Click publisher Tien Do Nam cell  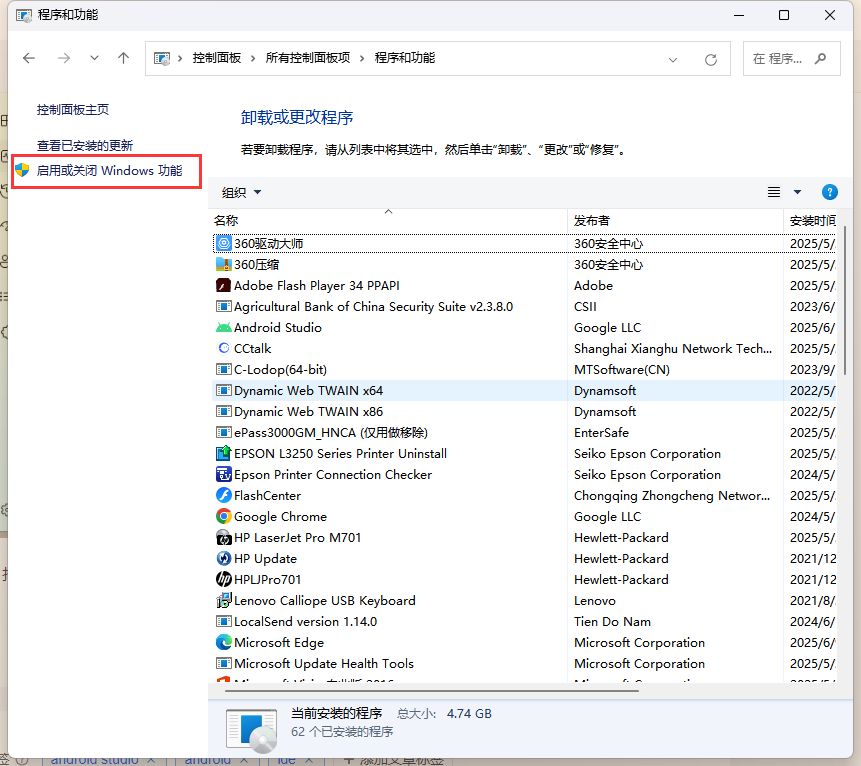(x=612, y=622)
